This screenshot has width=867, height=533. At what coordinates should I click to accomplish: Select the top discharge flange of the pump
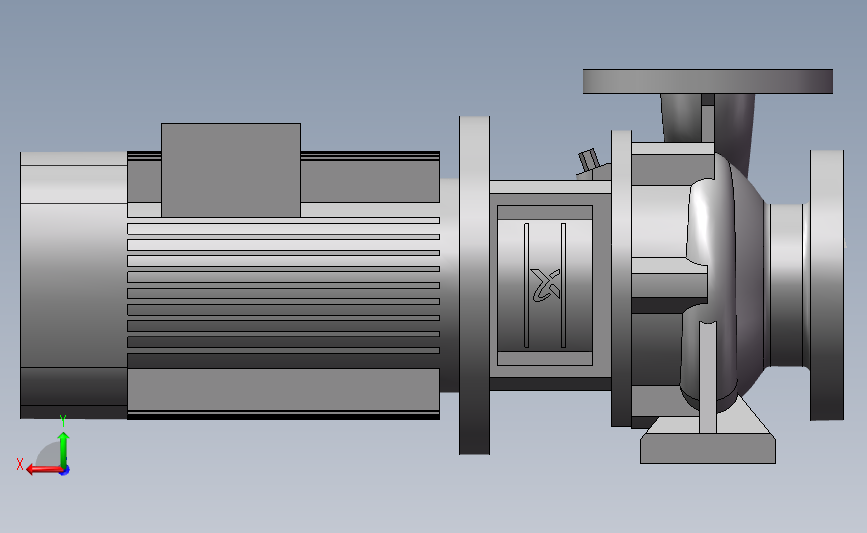point(708,81)
